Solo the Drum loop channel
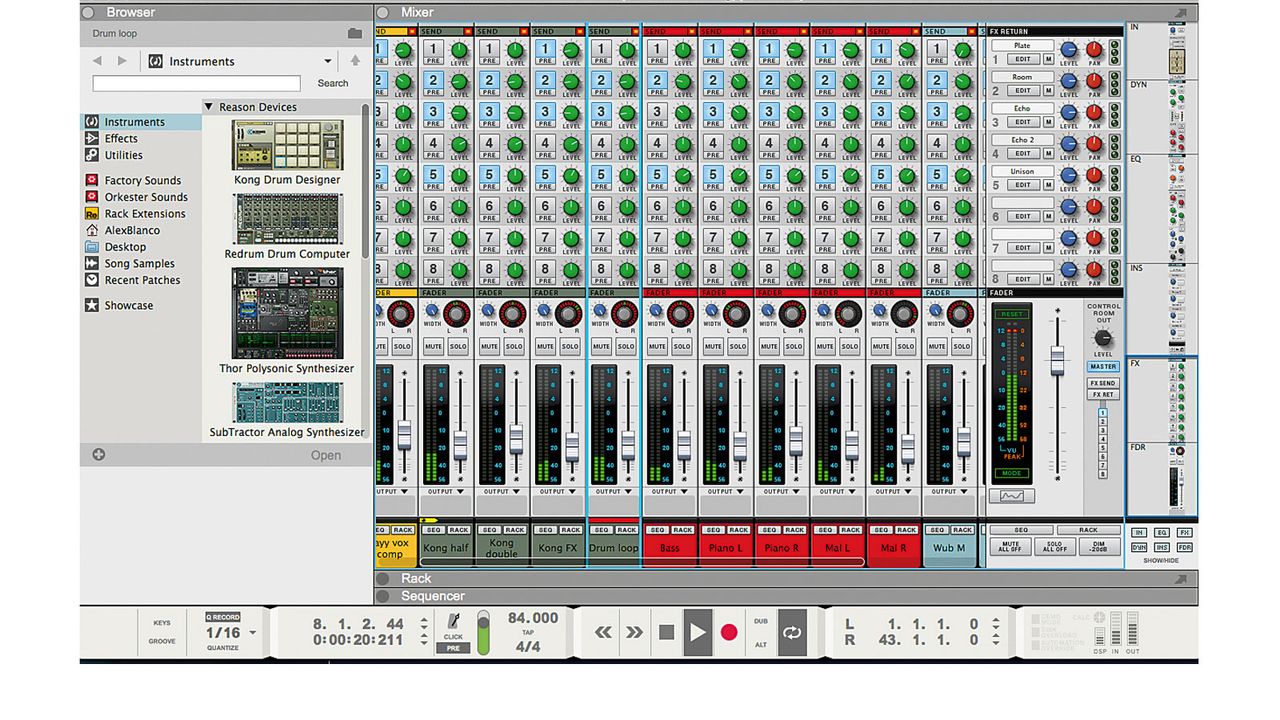The image size is (1280, 720). click(x=625, y=346)
